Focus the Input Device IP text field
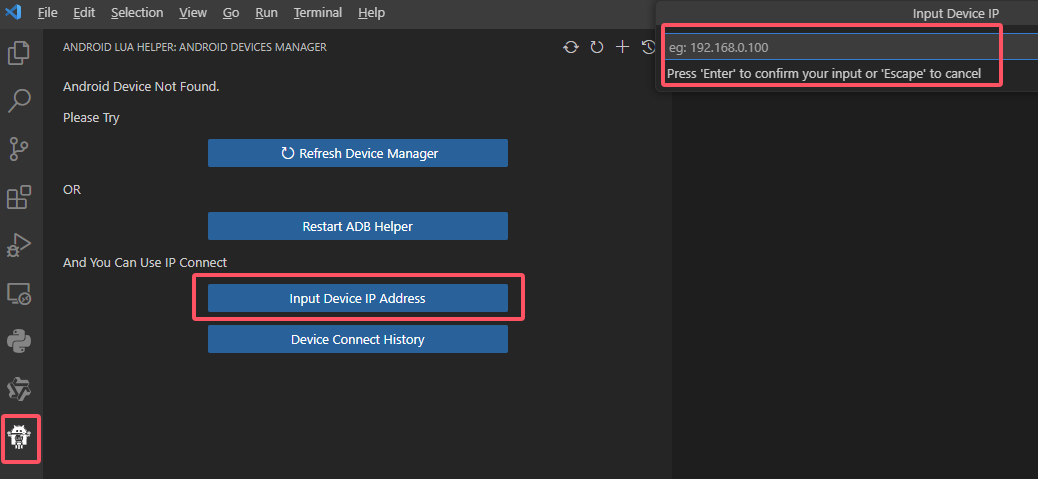 [x=830, y=47]
